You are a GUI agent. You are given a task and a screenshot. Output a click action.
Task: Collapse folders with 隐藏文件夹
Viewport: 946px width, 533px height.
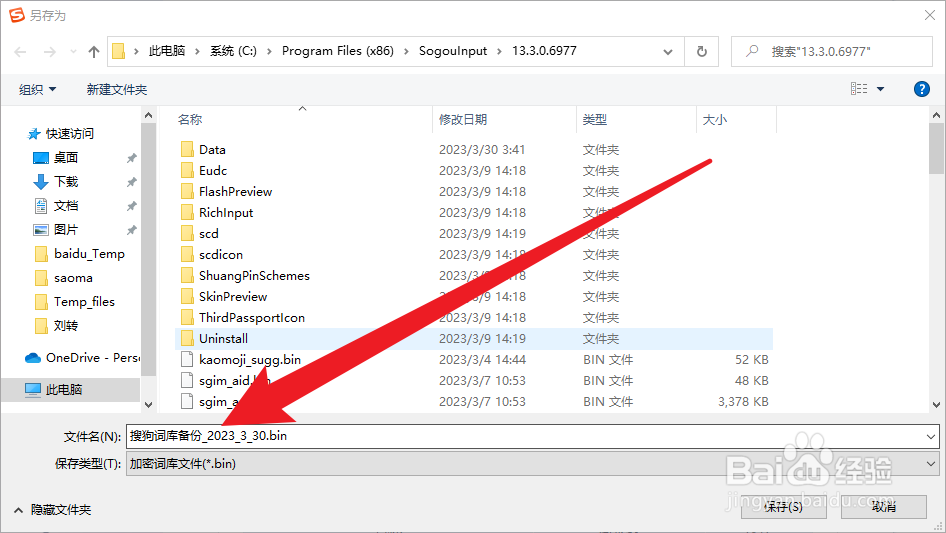click(x=52, y=510)
